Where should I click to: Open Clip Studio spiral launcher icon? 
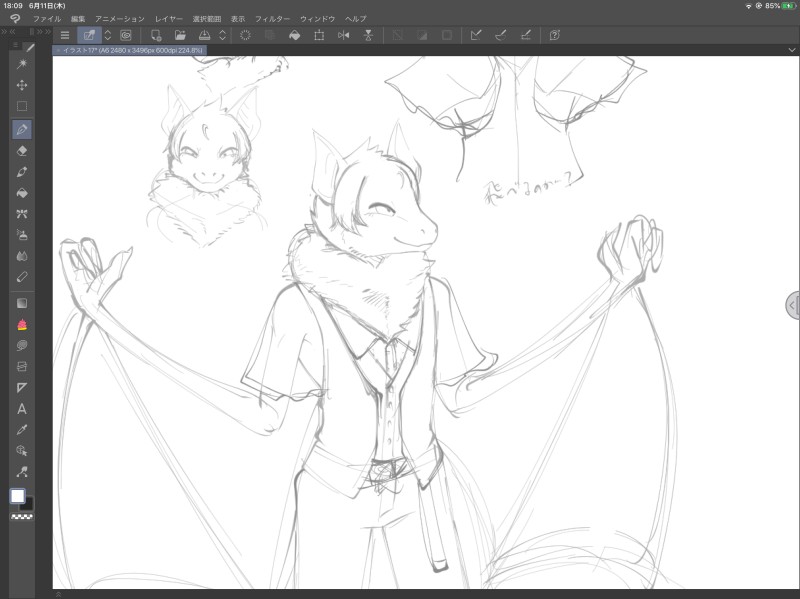(x=126, y=35)
